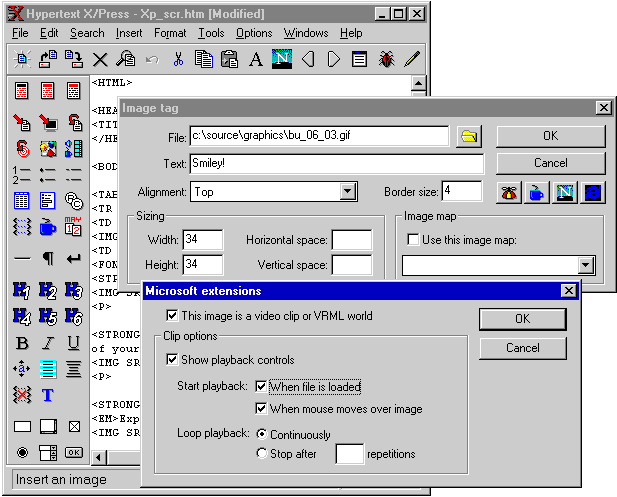
Task: Open the Alignment dropdown showing Top
Action: coord(347,192)
